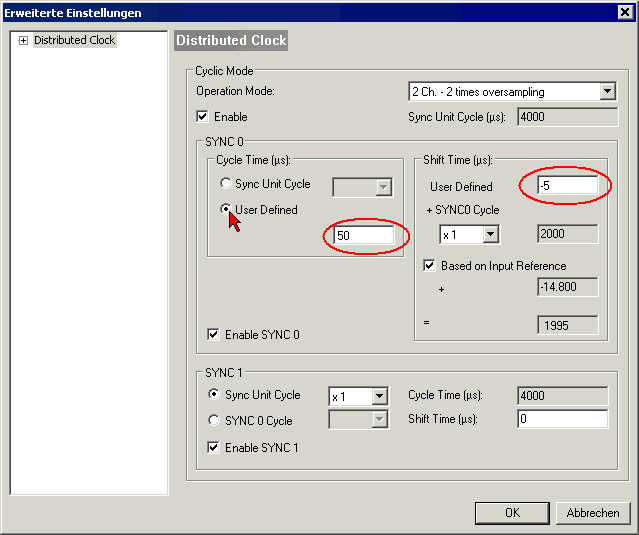This screenshot has height=535, width=639.
Task: Select SYNC 0 Sync Unit Cycle radio button
Action: pyautogui.click(x=225, y=183)
